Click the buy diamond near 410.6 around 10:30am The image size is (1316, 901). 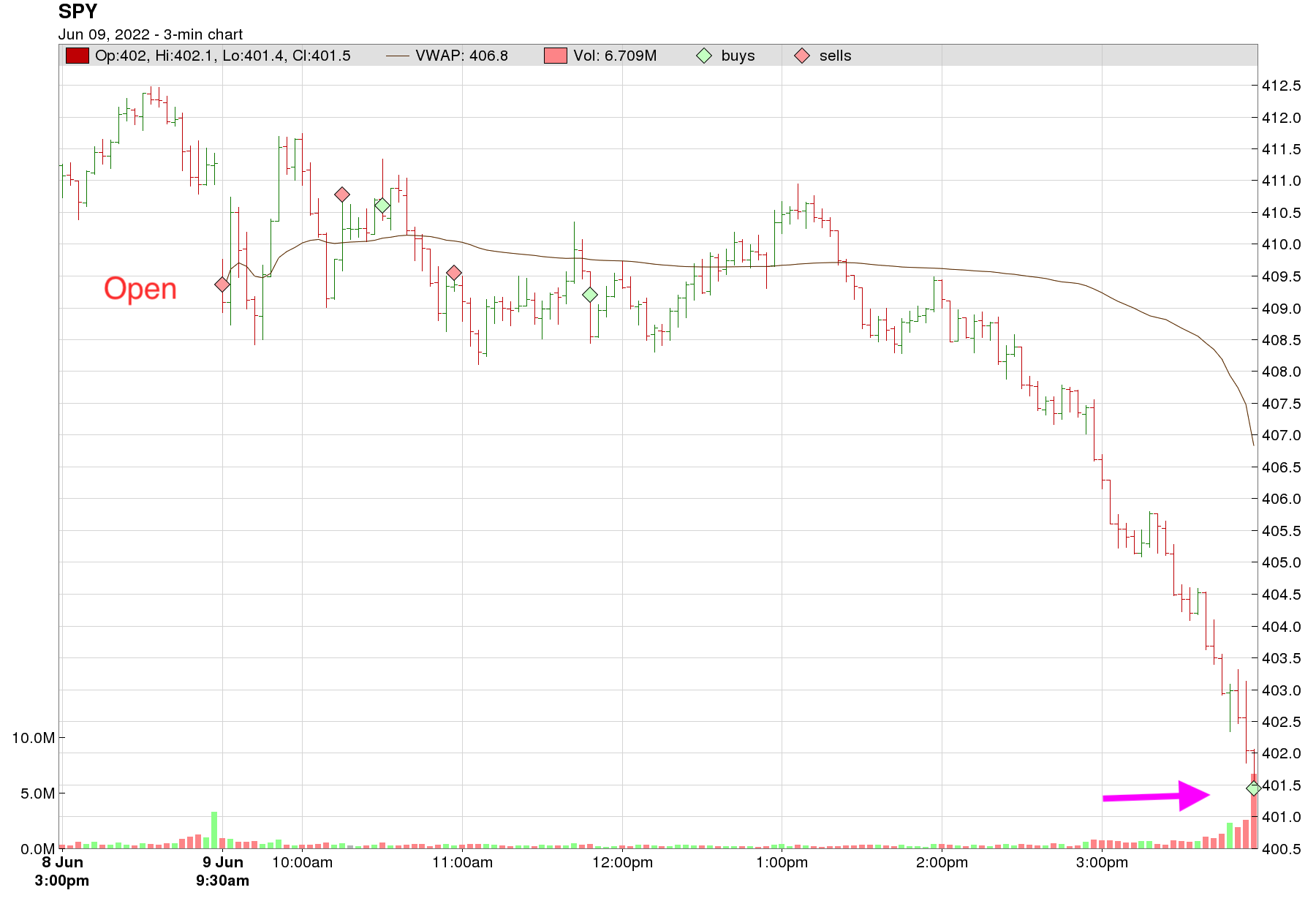click(x=382, y=206)
